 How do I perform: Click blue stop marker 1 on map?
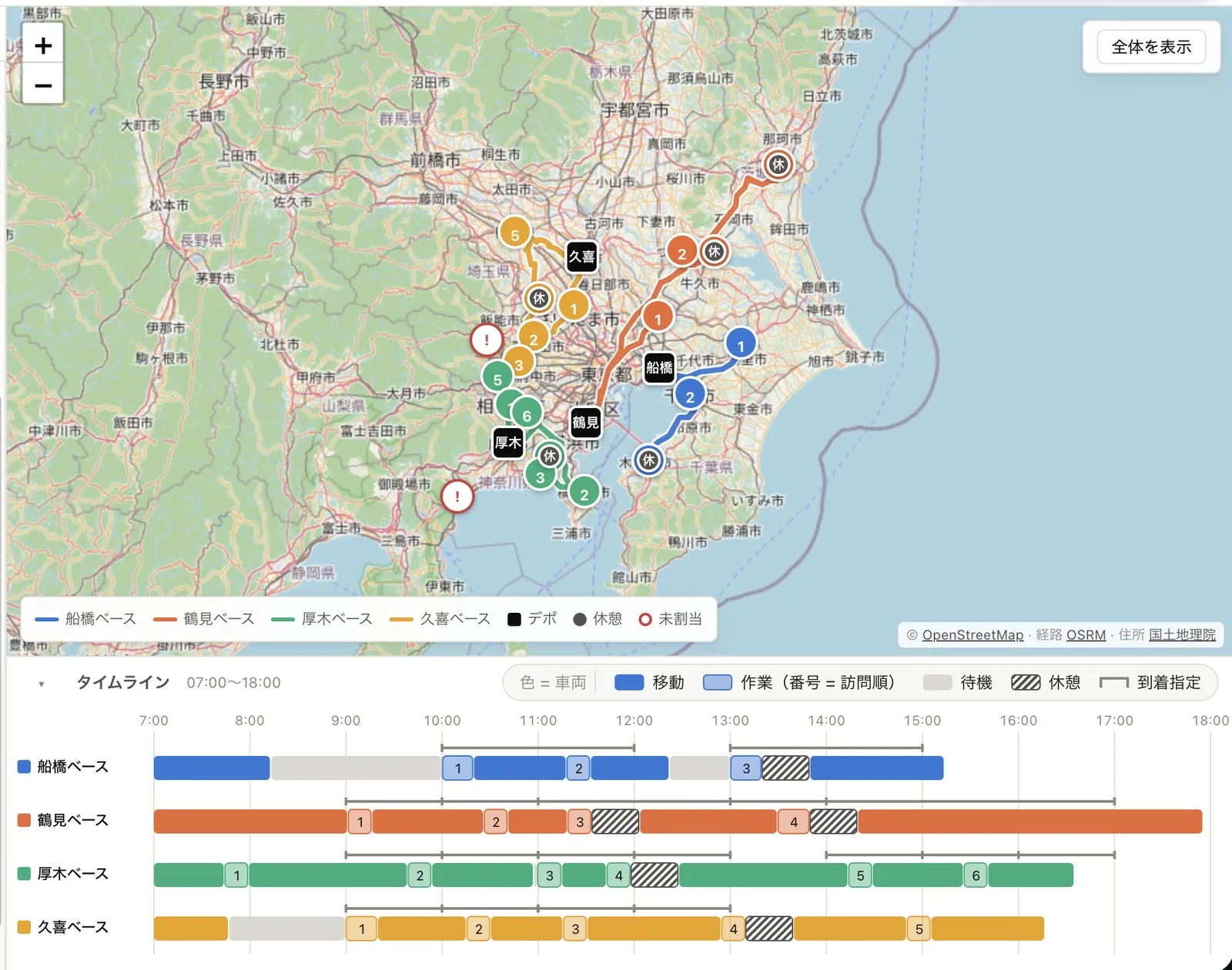pos(741,344)
